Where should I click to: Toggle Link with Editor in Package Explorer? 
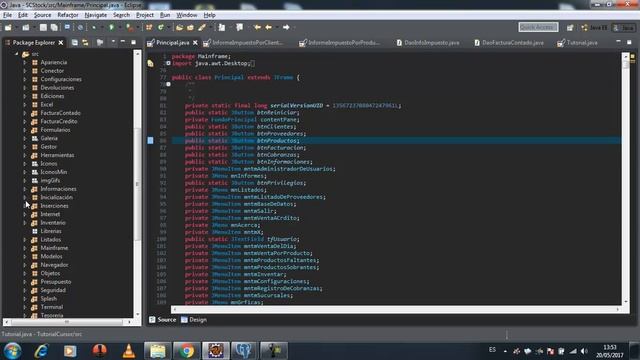[x=85, y=42]
